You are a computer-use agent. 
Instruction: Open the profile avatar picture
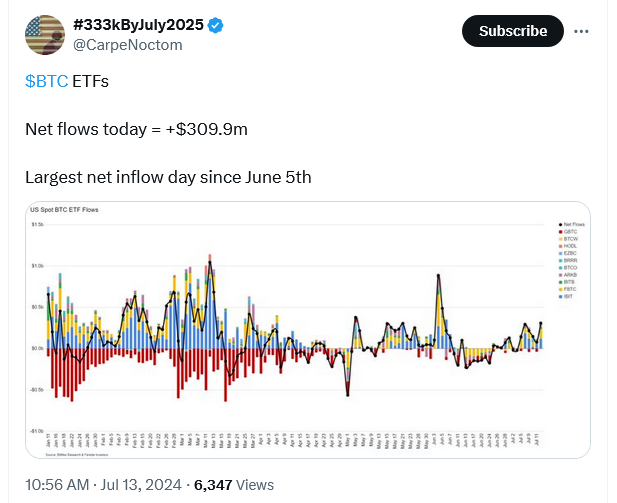coord(45,35)
